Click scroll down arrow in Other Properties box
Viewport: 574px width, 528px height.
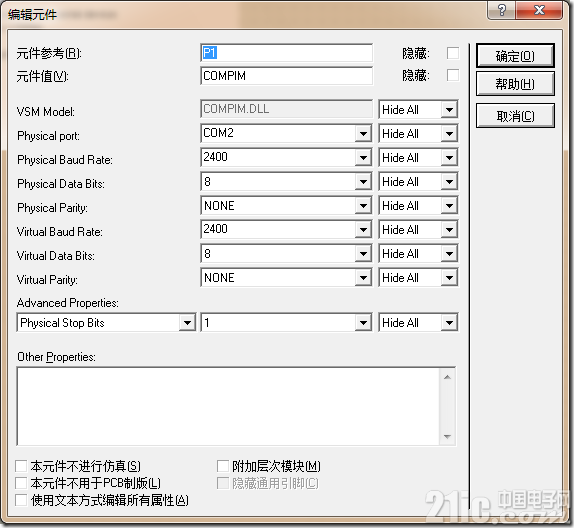pos(447,436)
